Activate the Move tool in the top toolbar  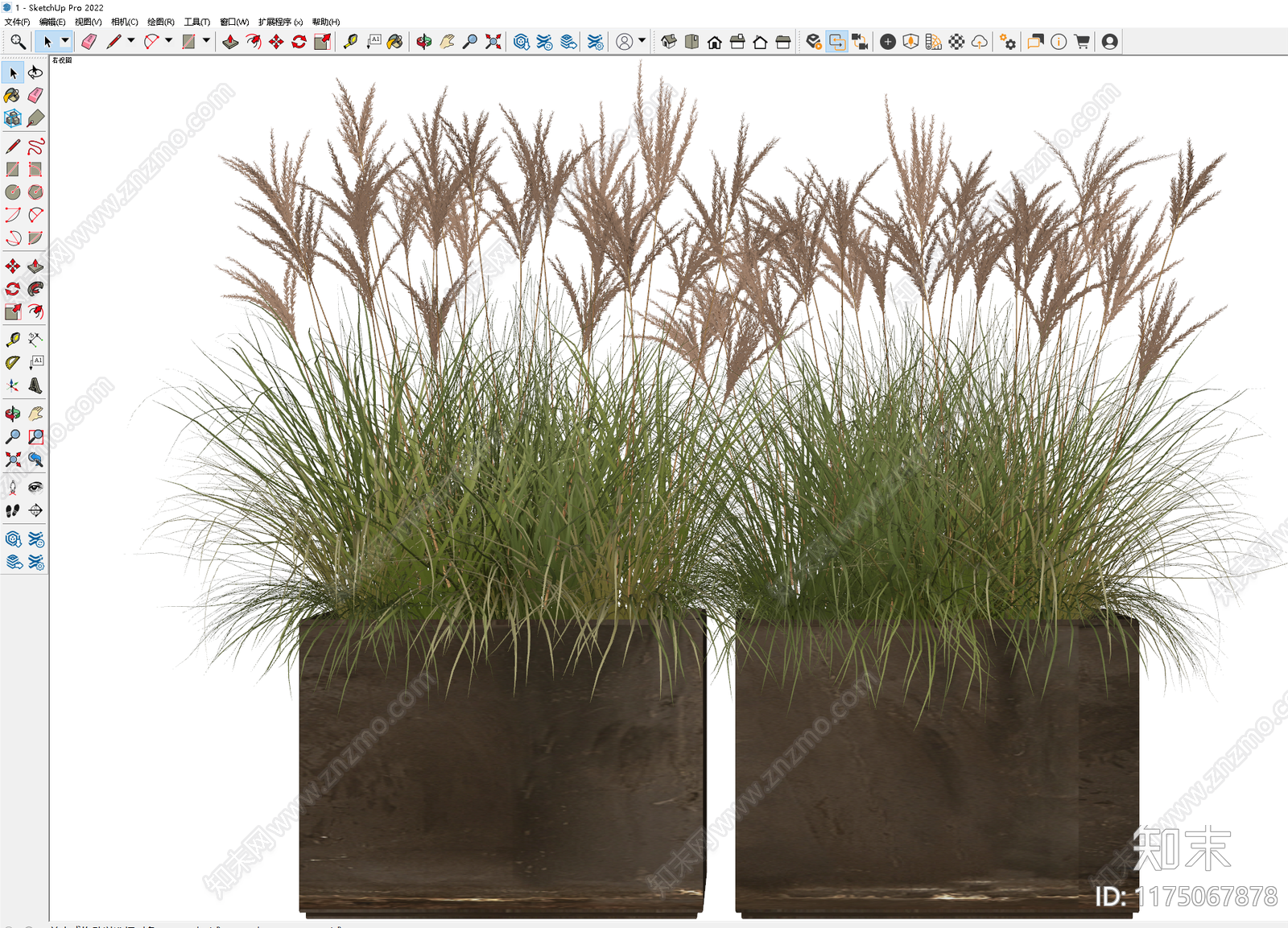tap(276, 42)
